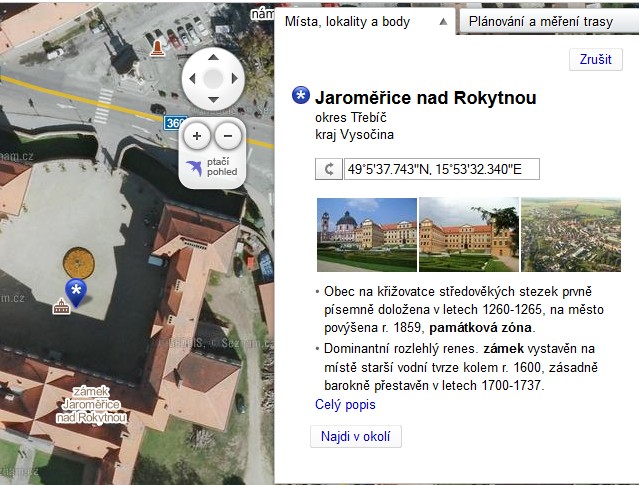Click the kraj Vysočina text
This screenshot has width=639, height=485.
tap(354, 134)
